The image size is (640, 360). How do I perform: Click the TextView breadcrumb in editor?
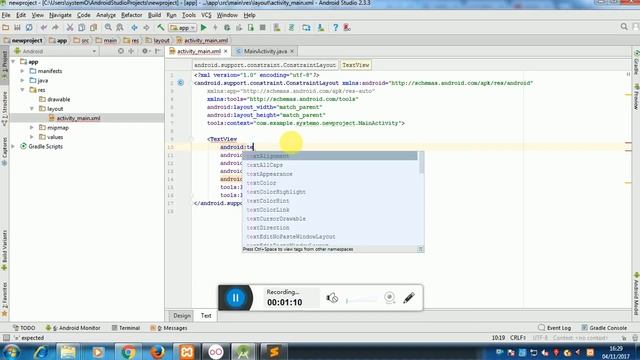point(356,65)
